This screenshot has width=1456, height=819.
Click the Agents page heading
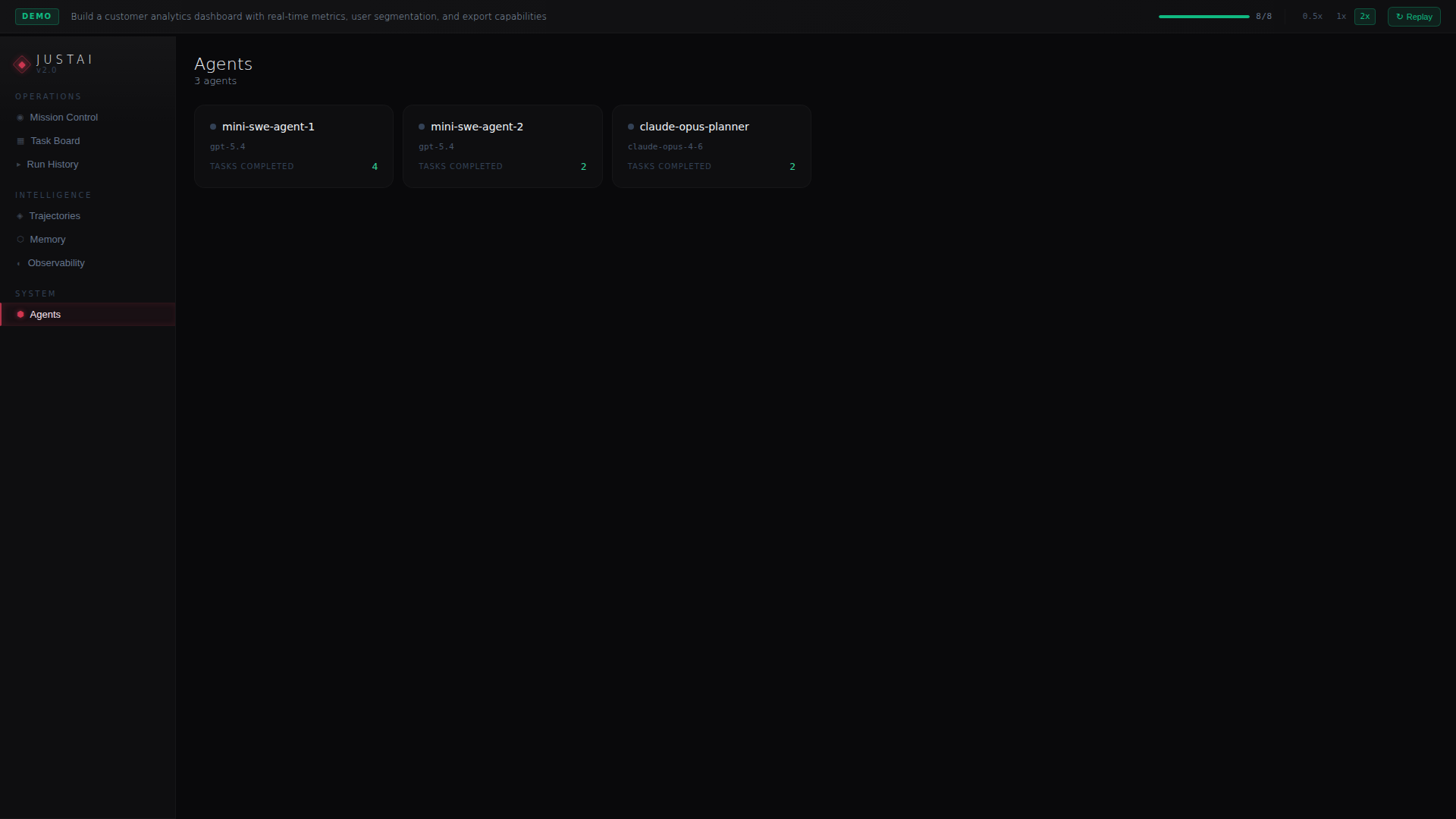[x=223, y=64]
